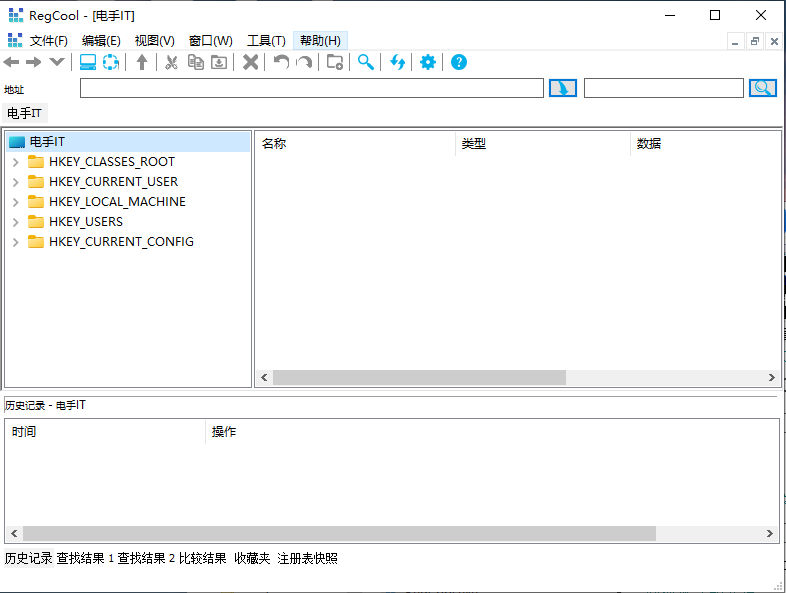Switch to the 查找结果 2 tab
Image resolution: width=786 pixels, height=593 pixels.
[x=146, y=558]
